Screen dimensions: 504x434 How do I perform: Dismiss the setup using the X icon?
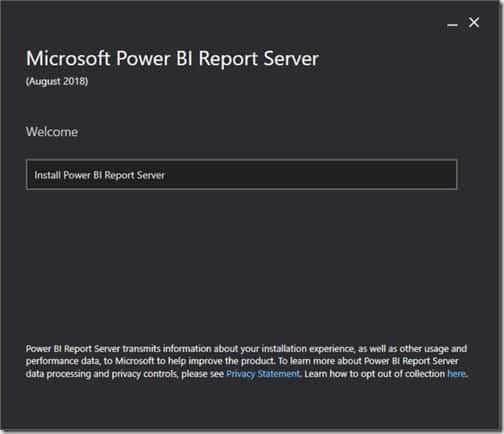tap(474, 23)
